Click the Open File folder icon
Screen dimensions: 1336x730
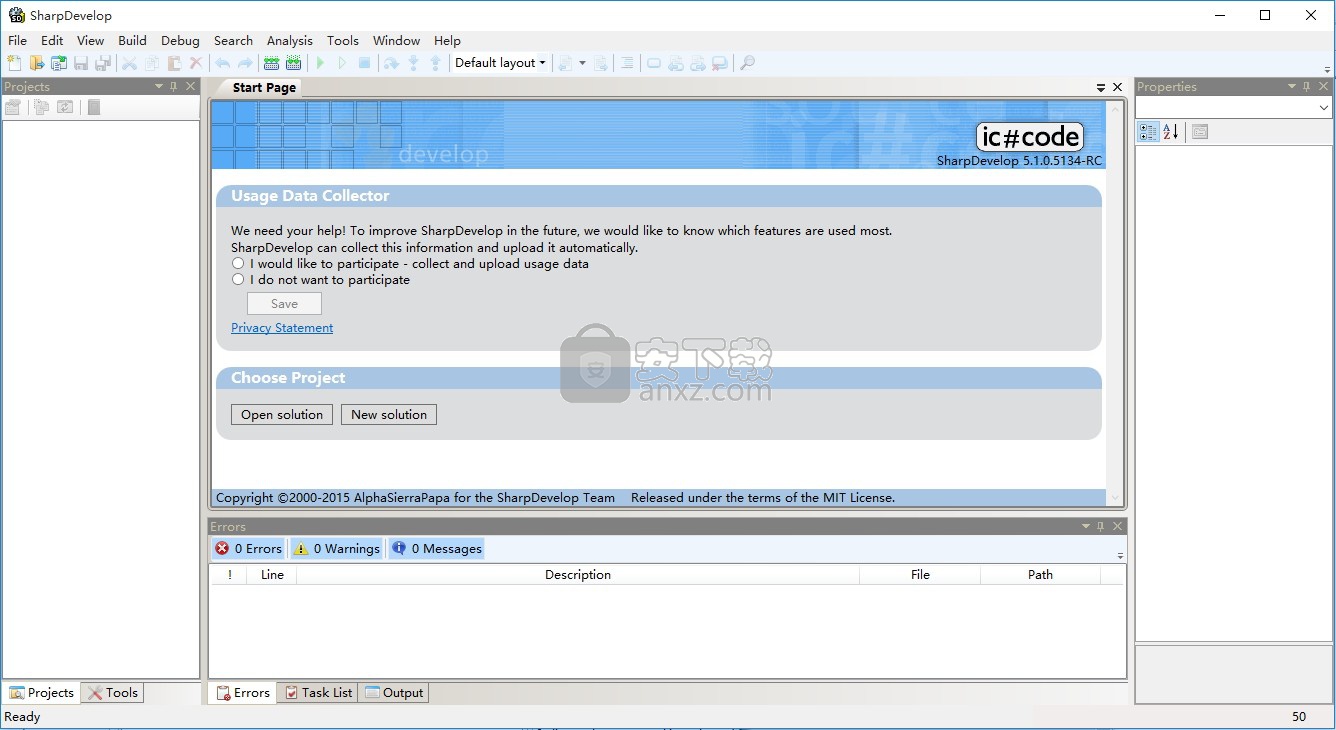pos(37,63)
